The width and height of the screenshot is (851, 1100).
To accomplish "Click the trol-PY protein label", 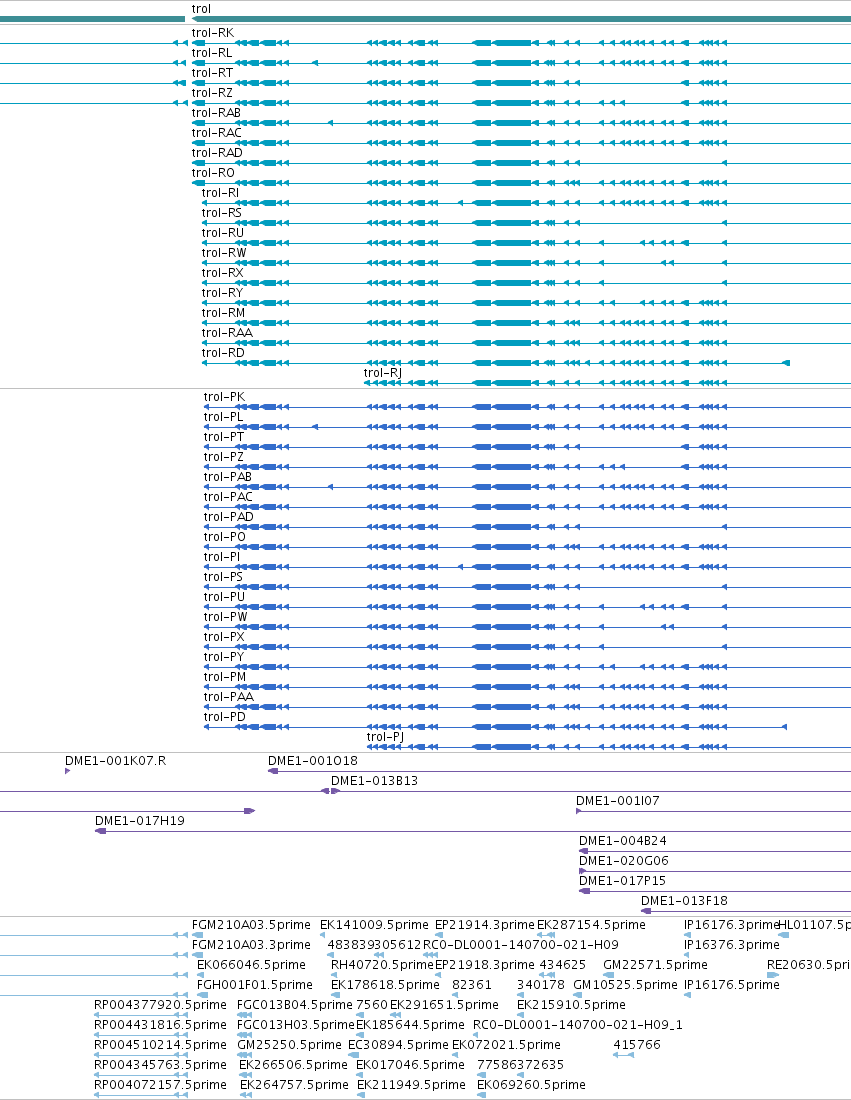I will [x=224, y=657].
